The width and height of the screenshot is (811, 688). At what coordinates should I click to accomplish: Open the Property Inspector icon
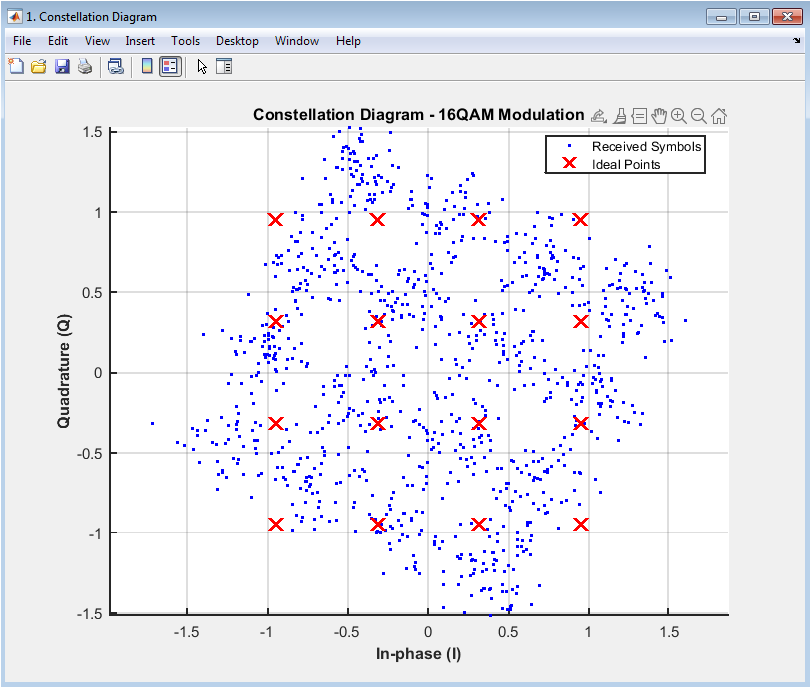(x=224, y=66)
